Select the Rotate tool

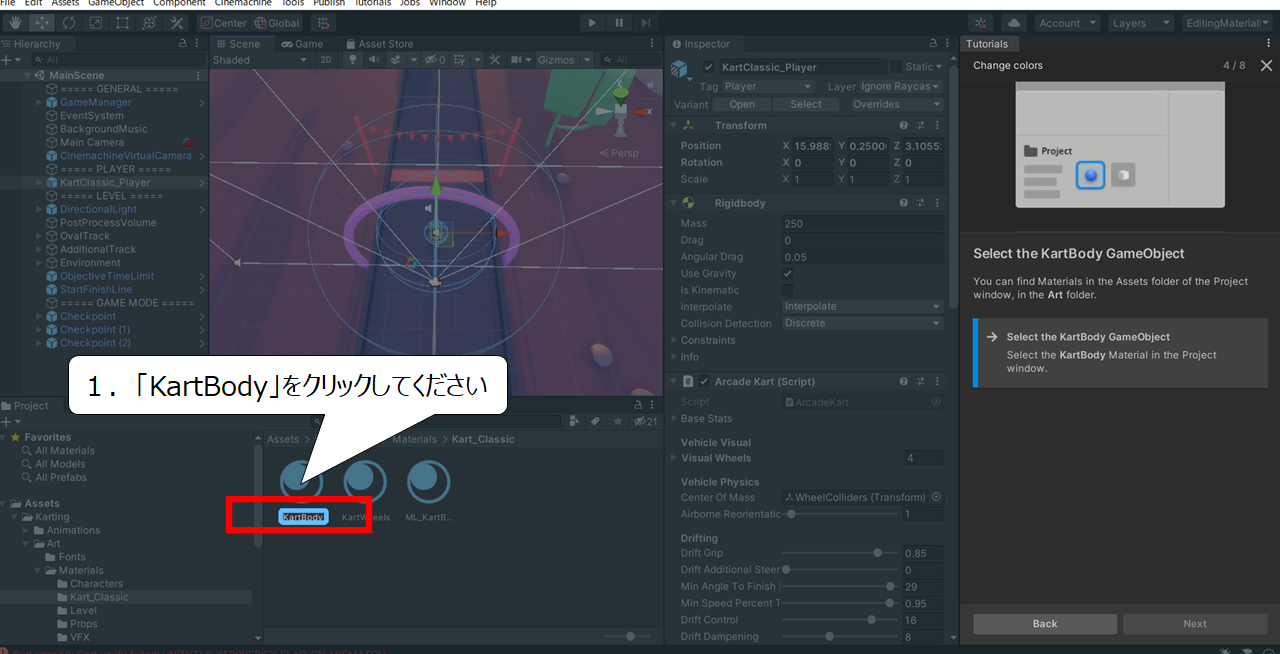point(69,23)
